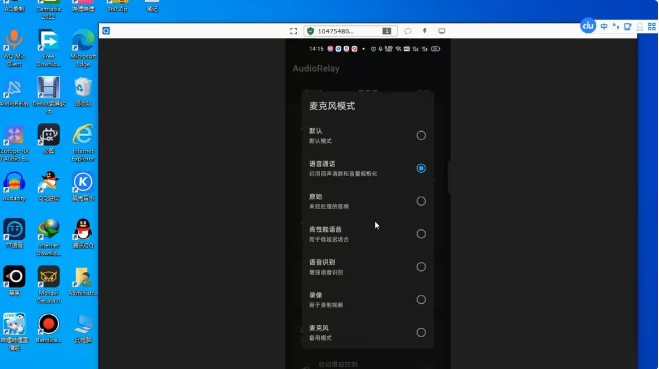659x369 pixels.
Task: Click the fullscreen icon in the remote toolbar
Action: point(293,31)
